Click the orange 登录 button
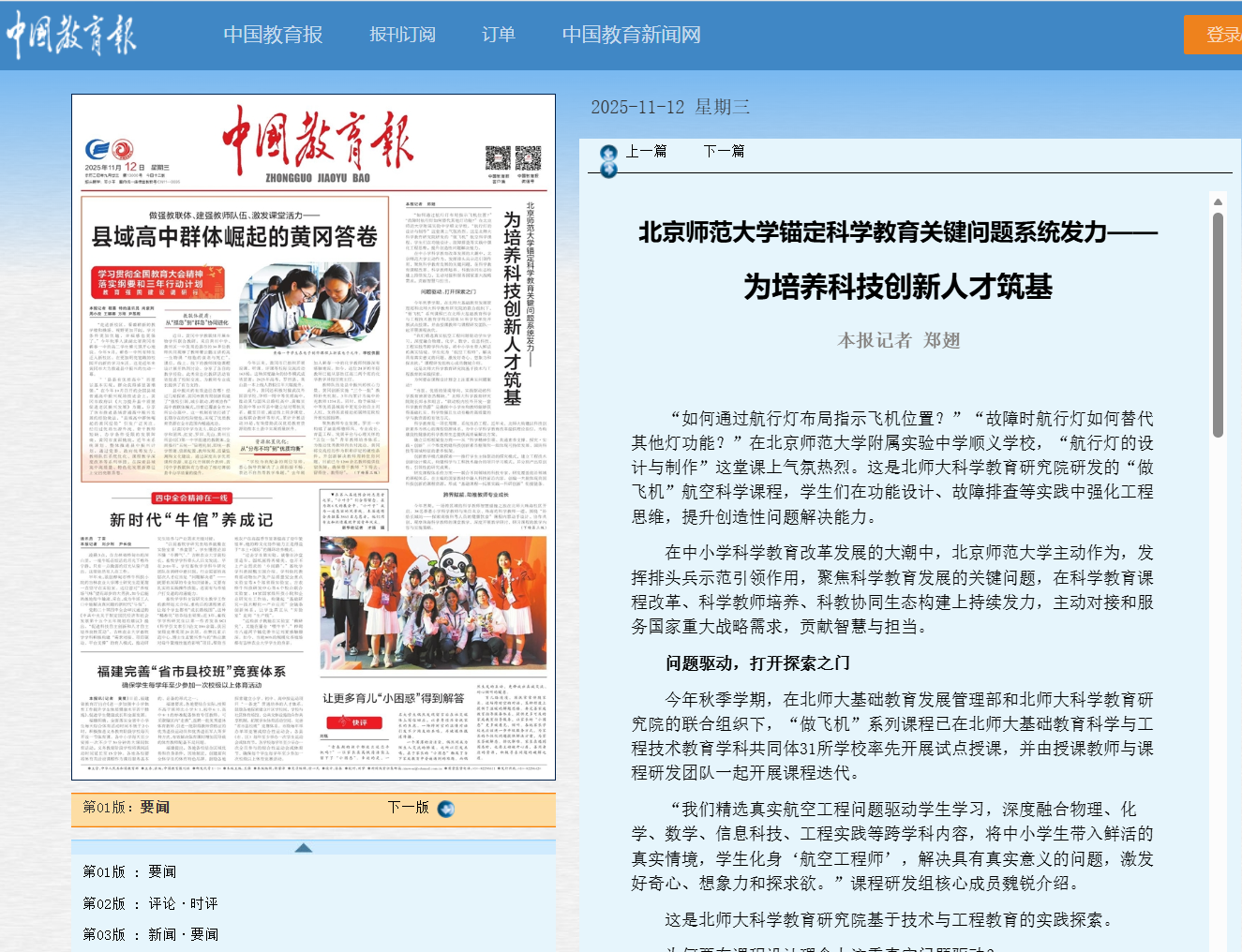 point(1213,35)
